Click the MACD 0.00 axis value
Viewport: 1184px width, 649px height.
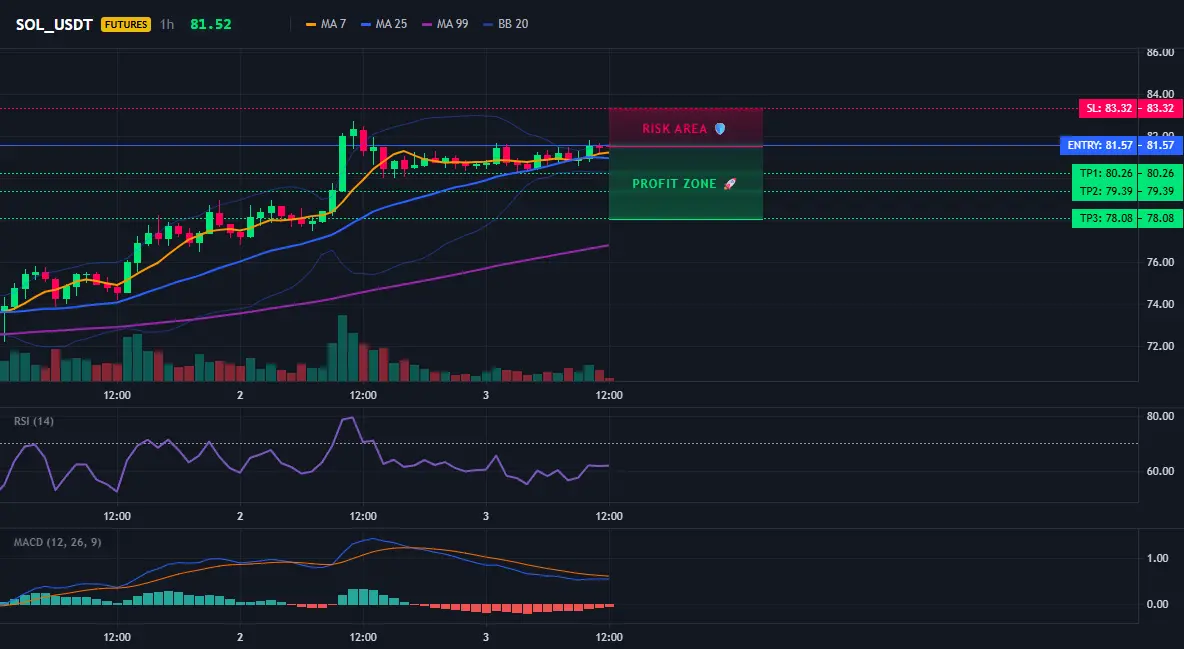pyautogui.click(x=1158, y=604)
